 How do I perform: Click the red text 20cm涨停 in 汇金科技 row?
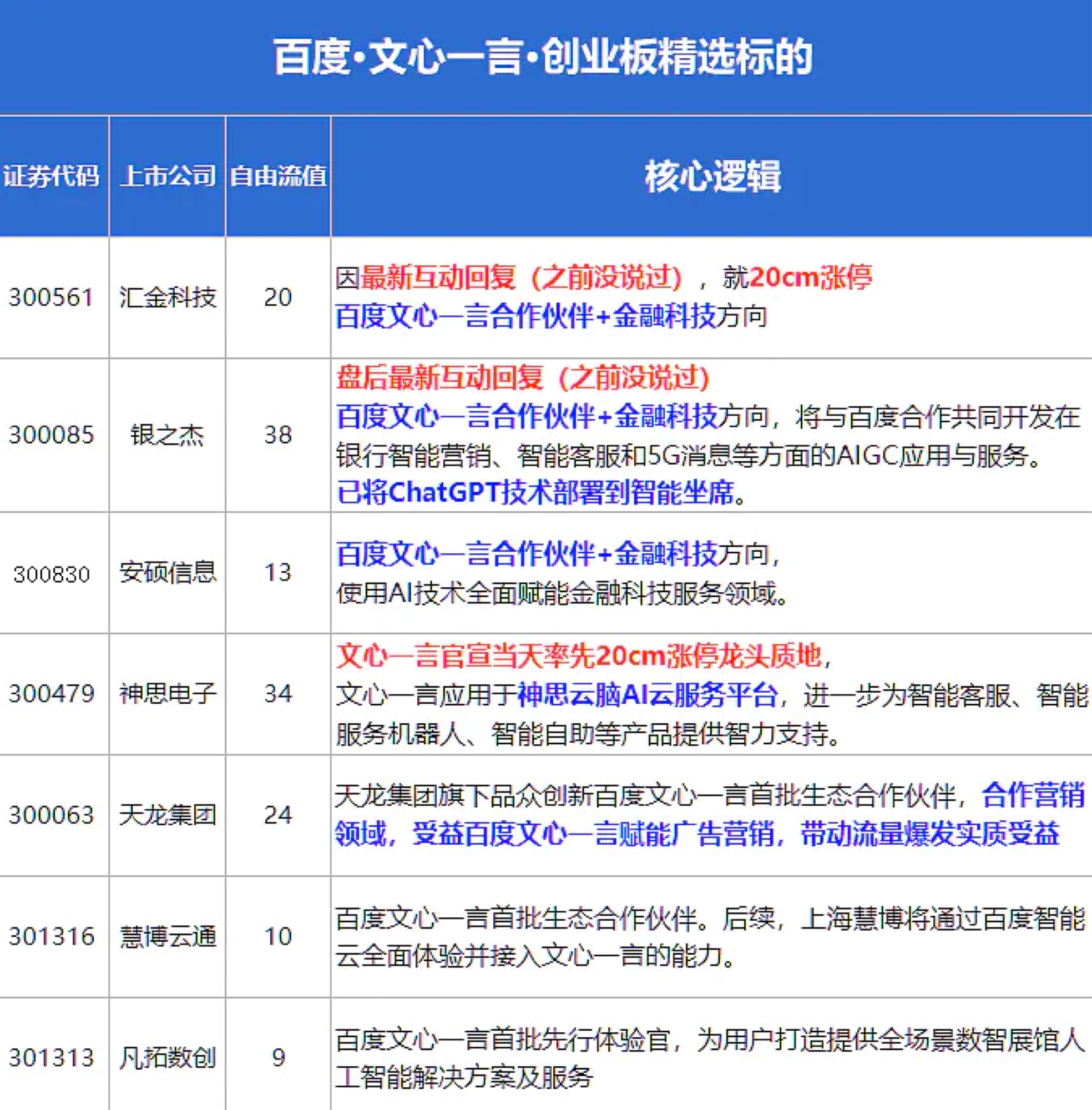(810, 277)
